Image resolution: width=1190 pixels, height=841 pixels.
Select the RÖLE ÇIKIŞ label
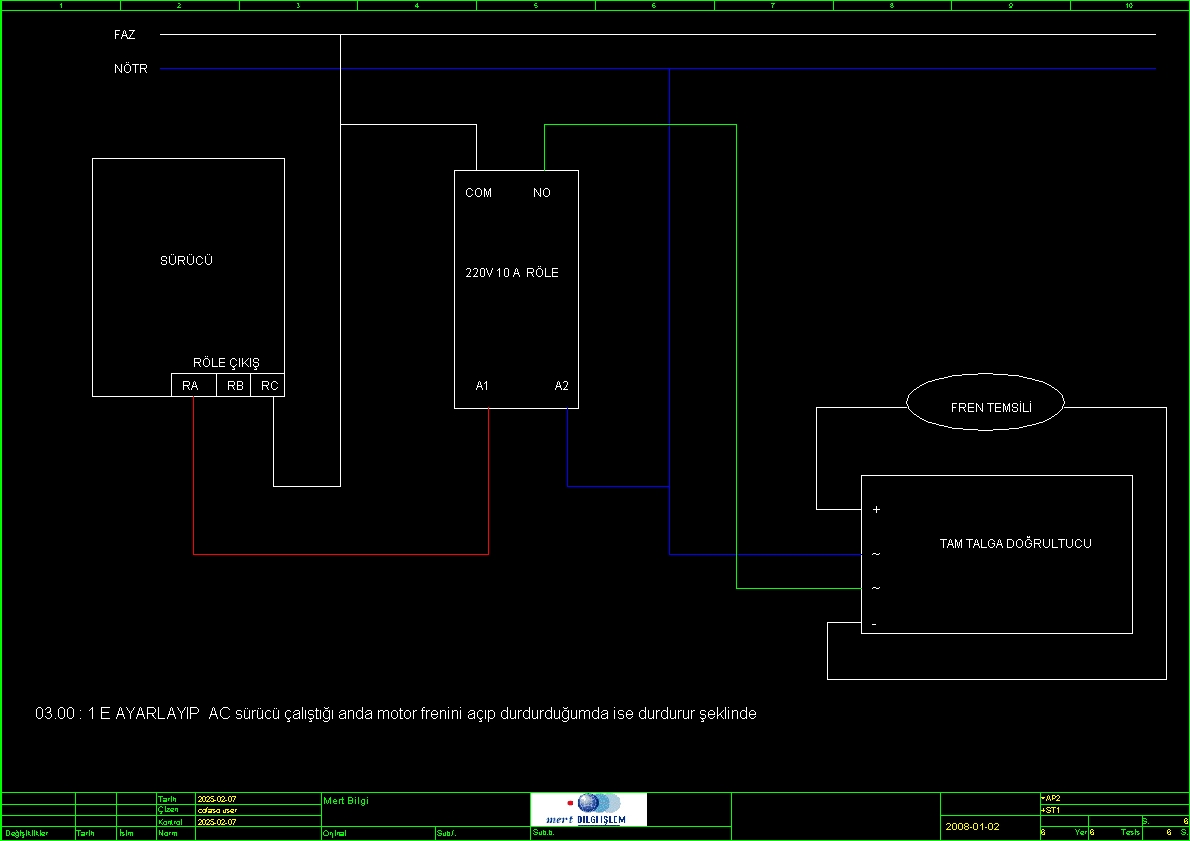226,363
